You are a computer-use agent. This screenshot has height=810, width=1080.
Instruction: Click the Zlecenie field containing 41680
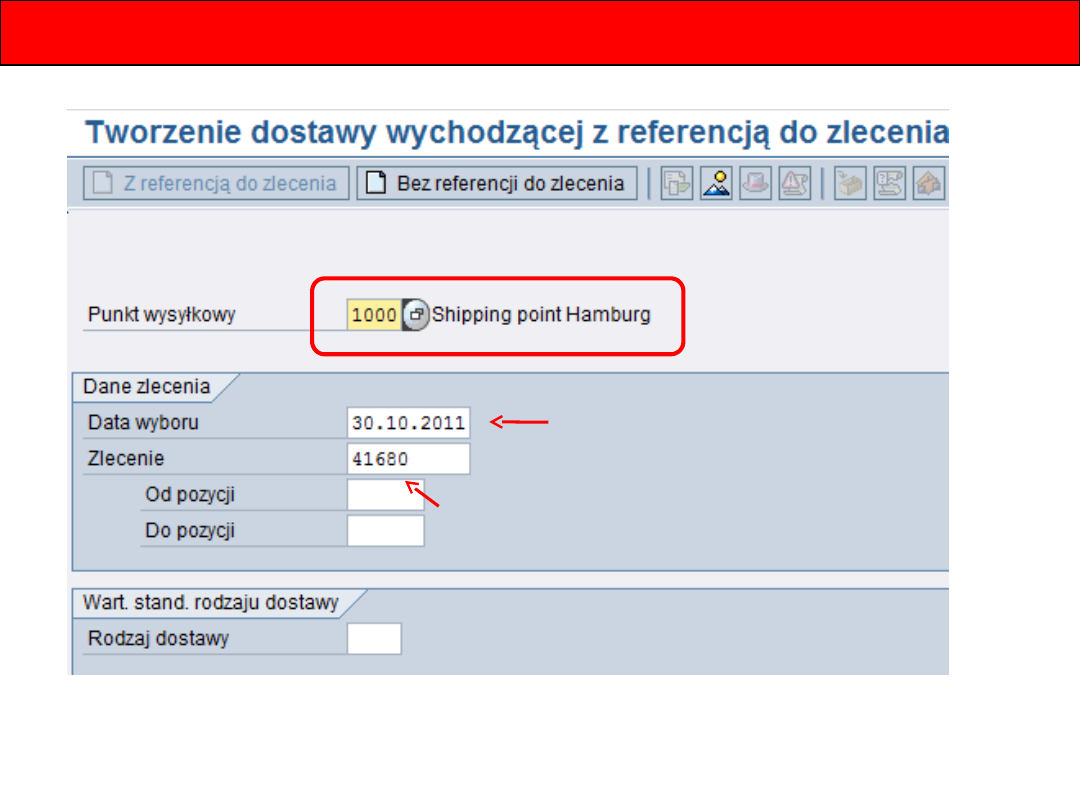tap(408, 459)
